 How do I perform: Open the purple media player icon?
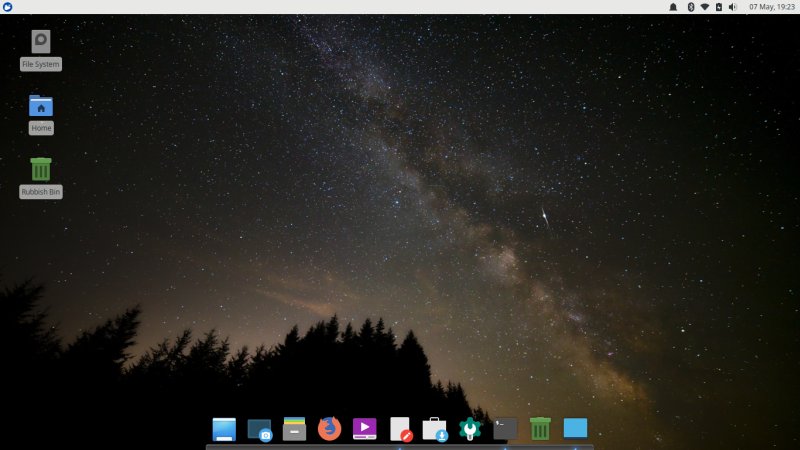coord(364,429)
